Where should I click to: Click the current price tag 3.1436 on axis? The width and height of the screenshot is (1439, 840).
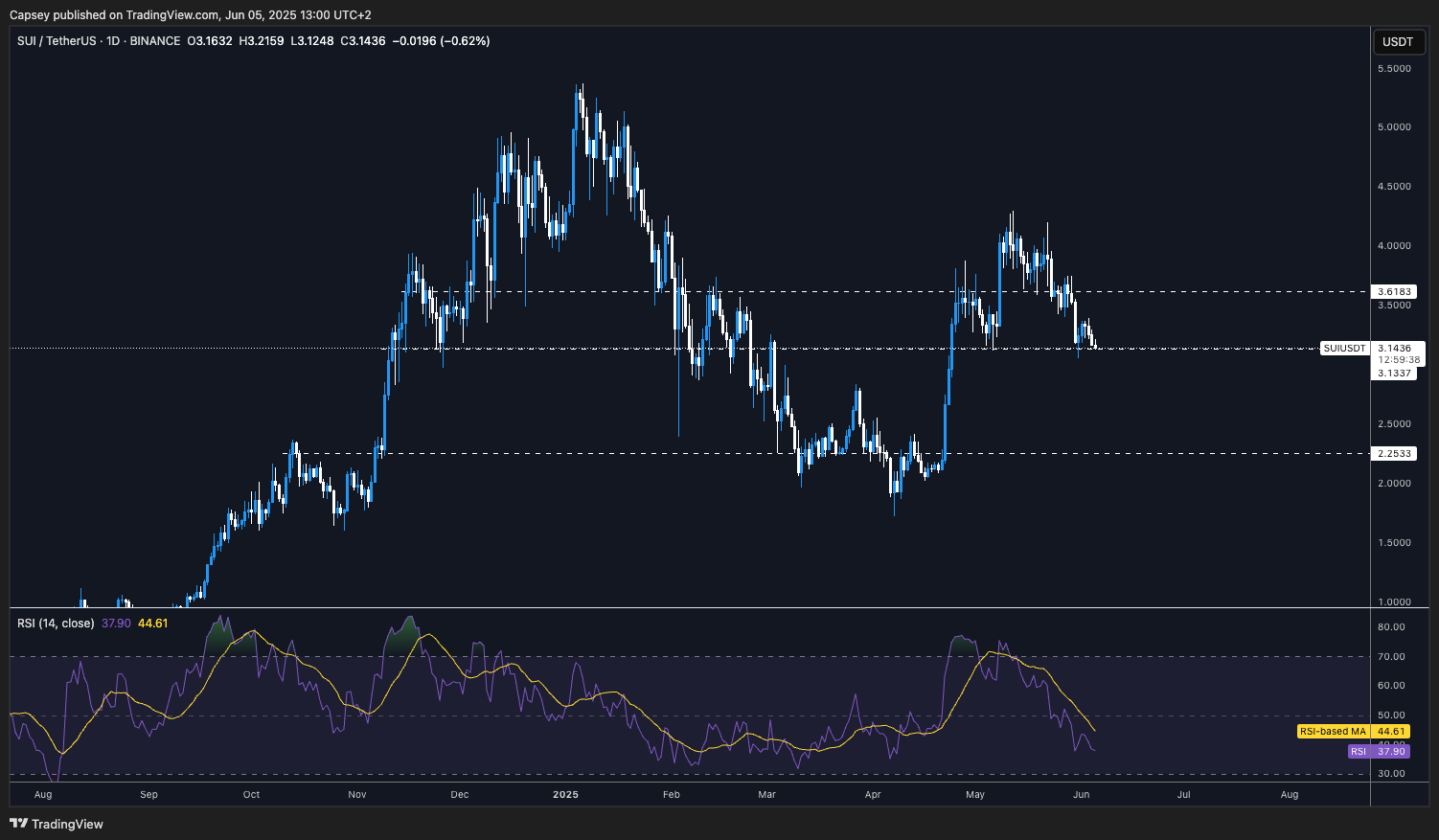[1394, 349]
